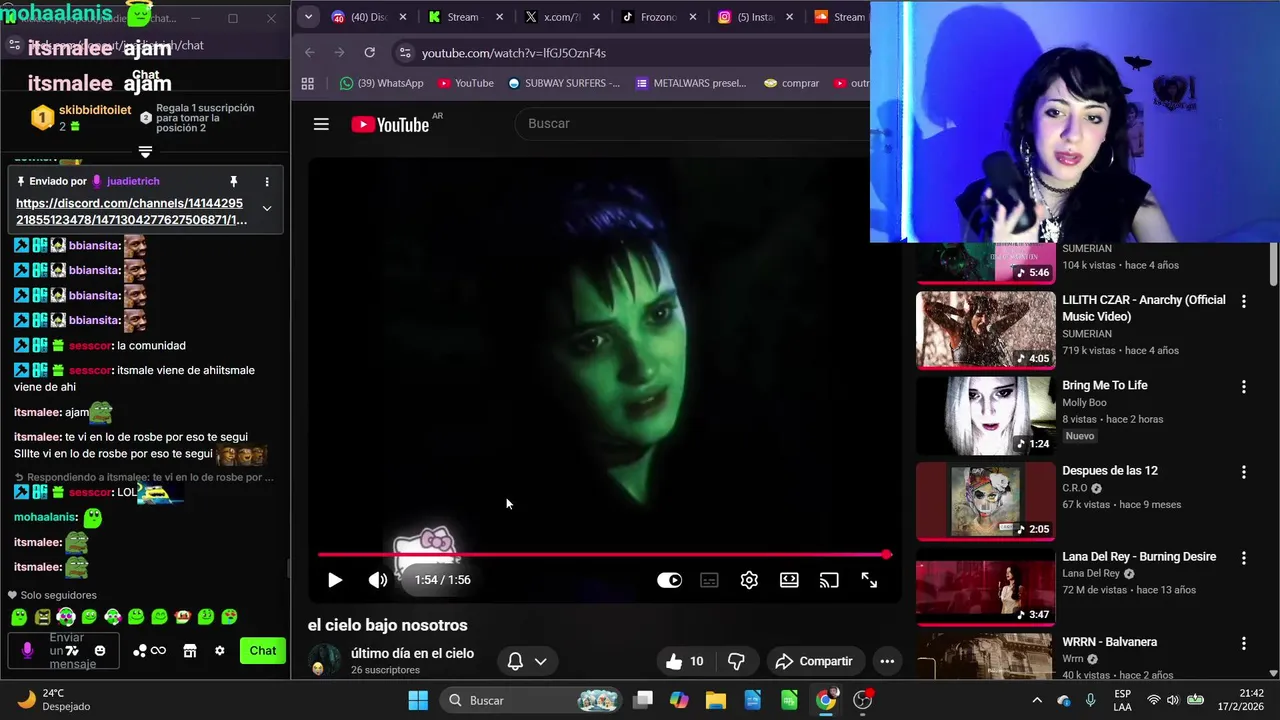1280x720 pixels.
Task: Click the progress bar scrubber handle
Action: tap(886, 554)
